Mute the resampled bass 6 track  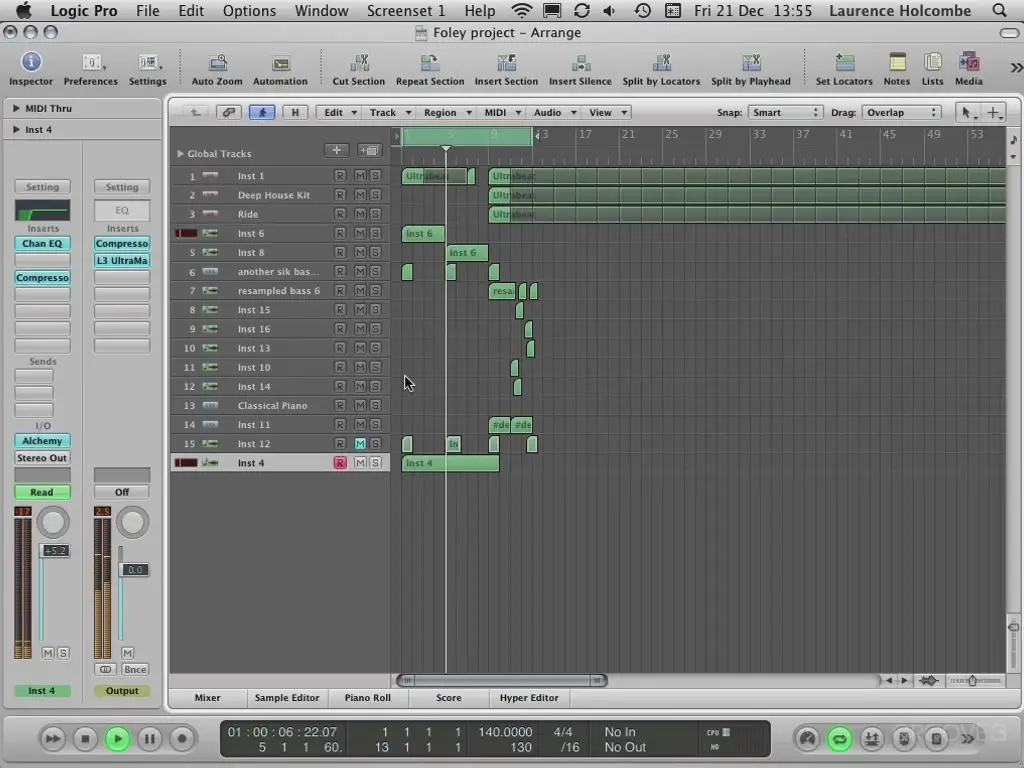(360, 290)
